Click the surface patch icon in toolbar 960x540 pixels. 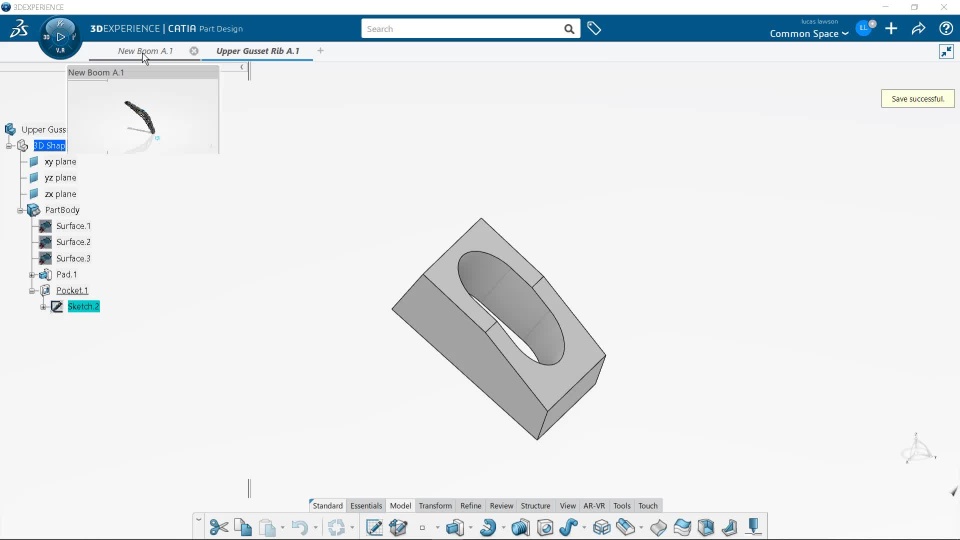[658, 527]
